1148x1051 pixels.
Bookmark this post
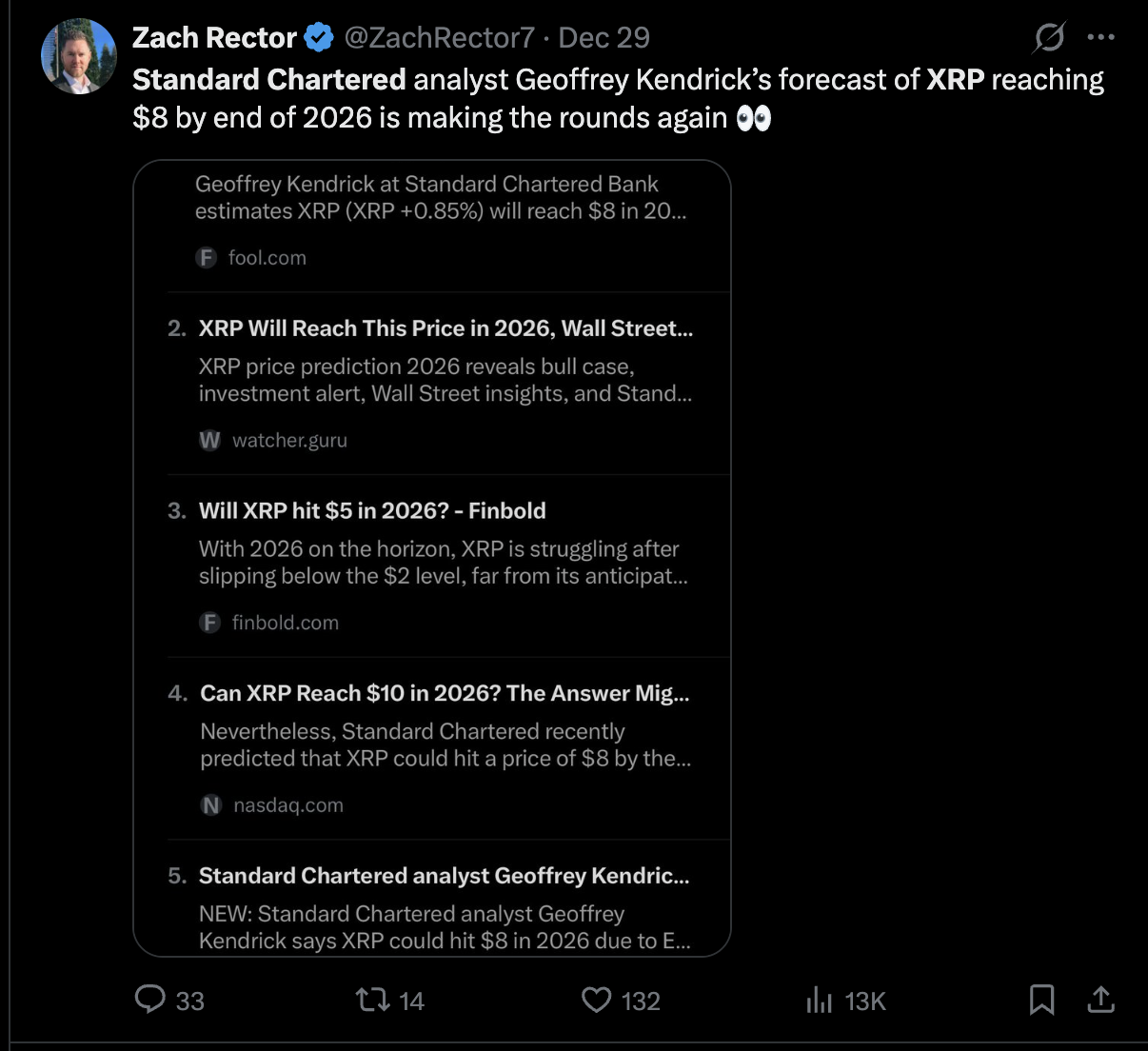(1041, 1000)
